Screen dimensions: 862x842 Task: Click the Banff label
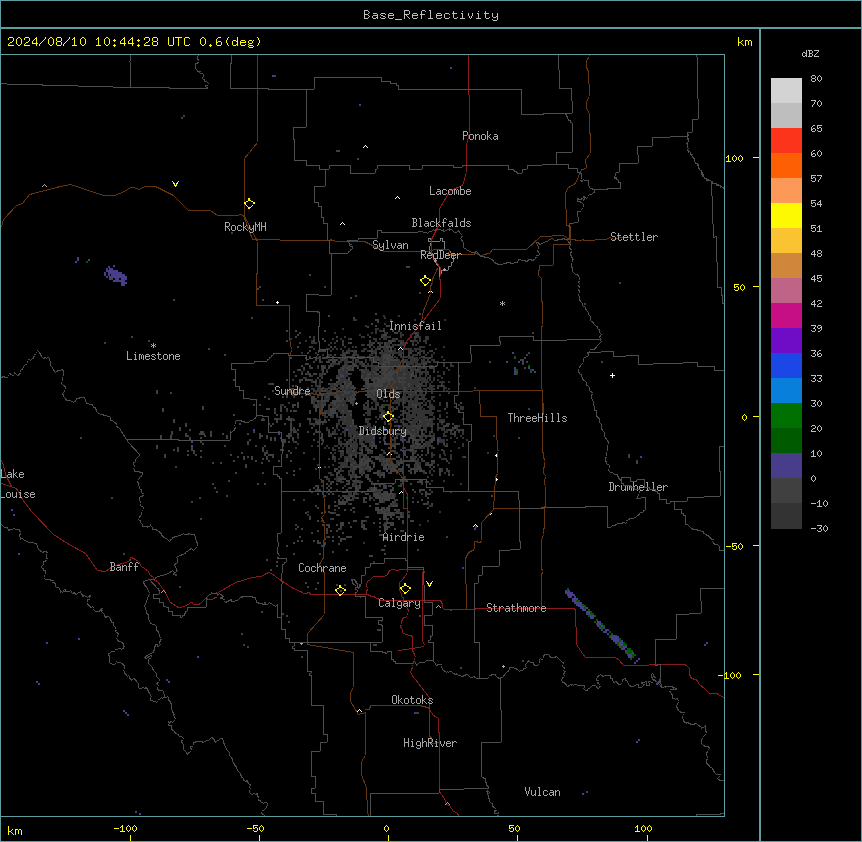point(124,567)
